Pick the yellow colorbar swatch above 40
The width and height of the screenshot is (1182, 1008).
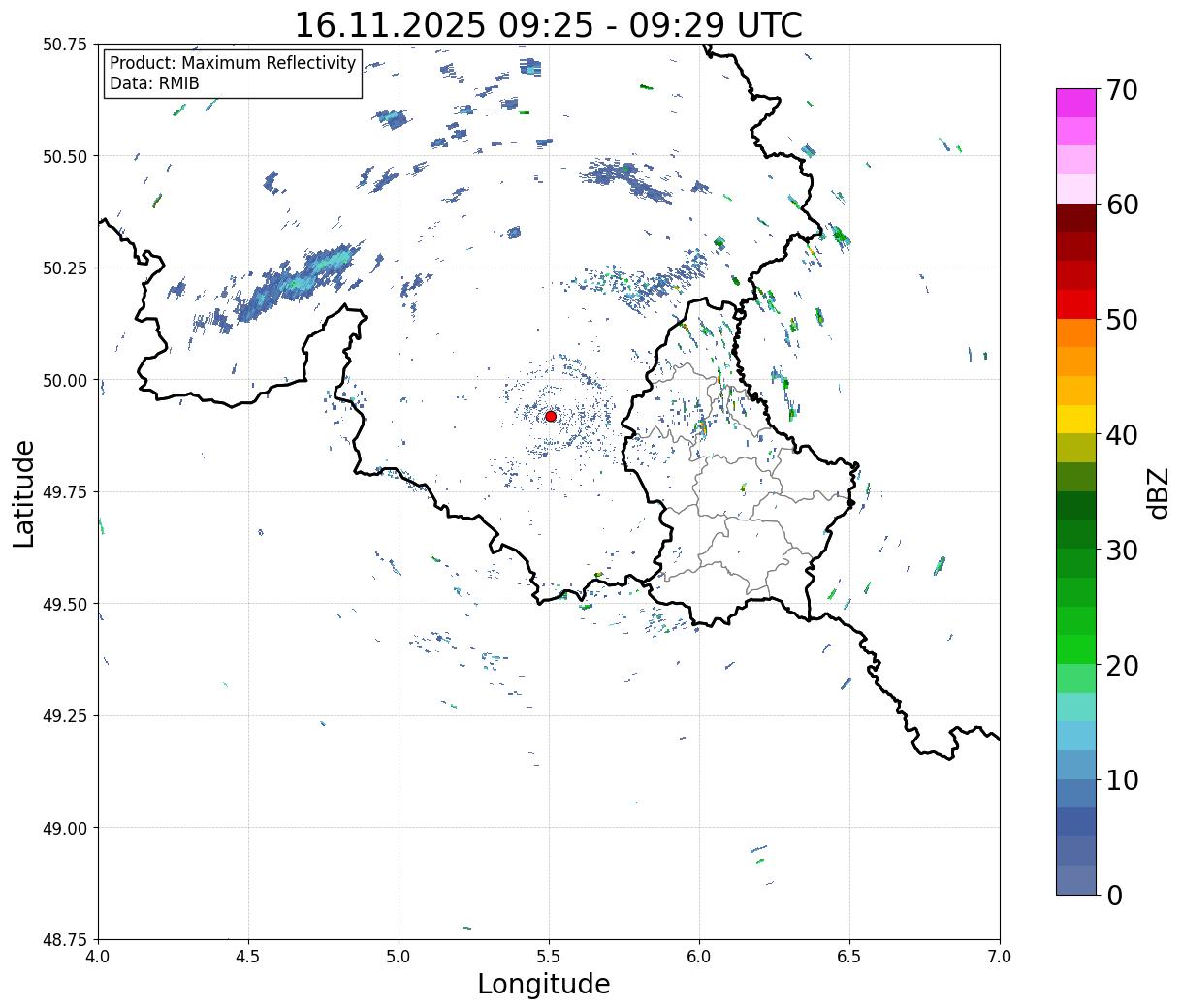1076,419
